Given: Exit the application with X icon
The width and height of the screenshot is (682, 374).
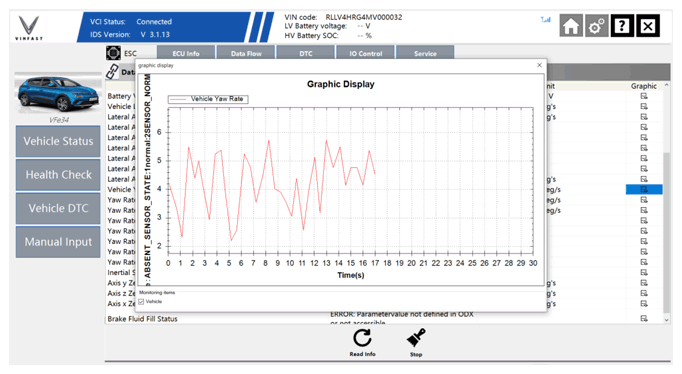Looking at the screenshot, I should click(x=648, y=26).
